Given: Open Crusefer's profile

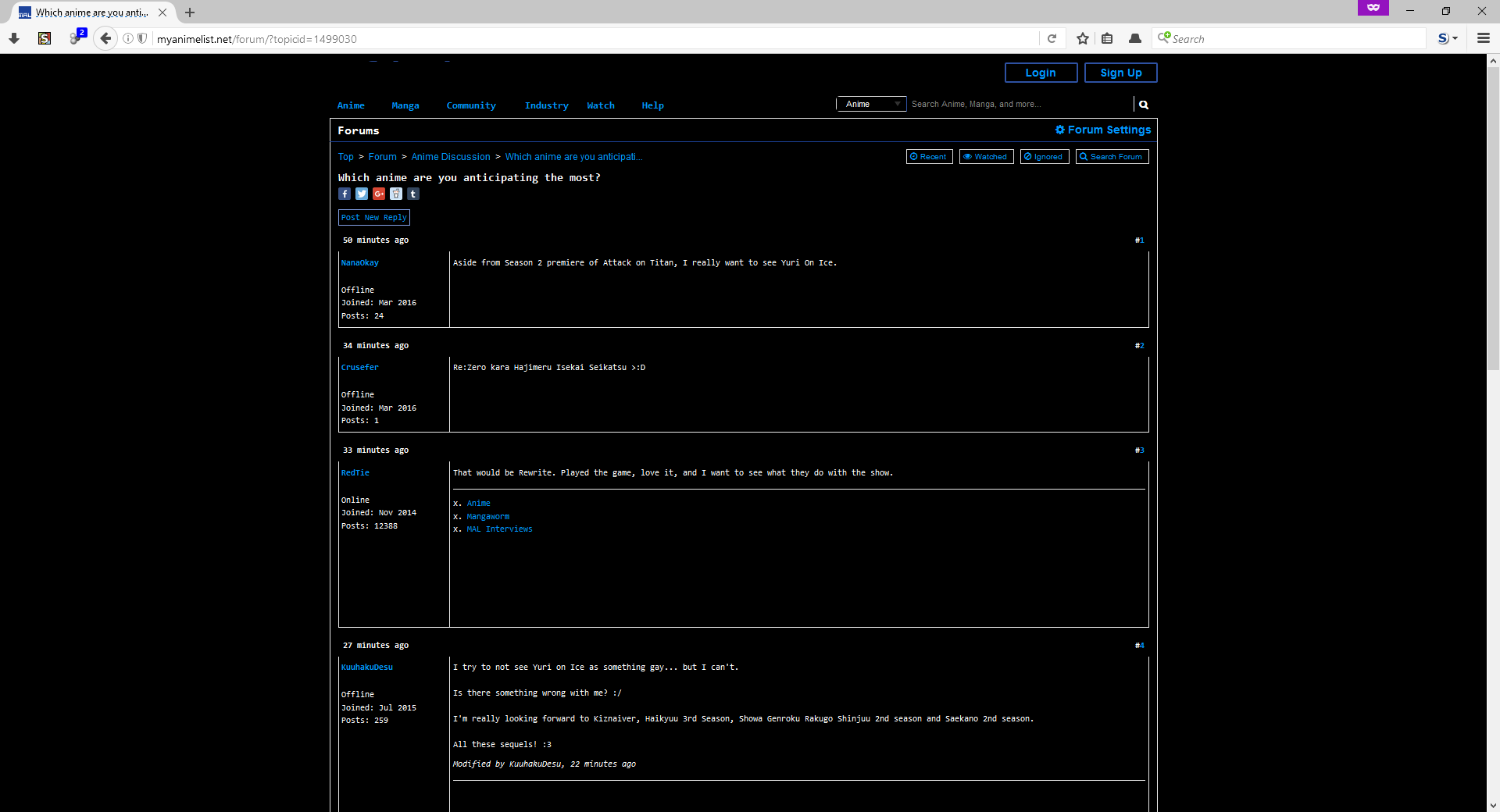Looking at the screenshot, I should (x=359, y=368).
